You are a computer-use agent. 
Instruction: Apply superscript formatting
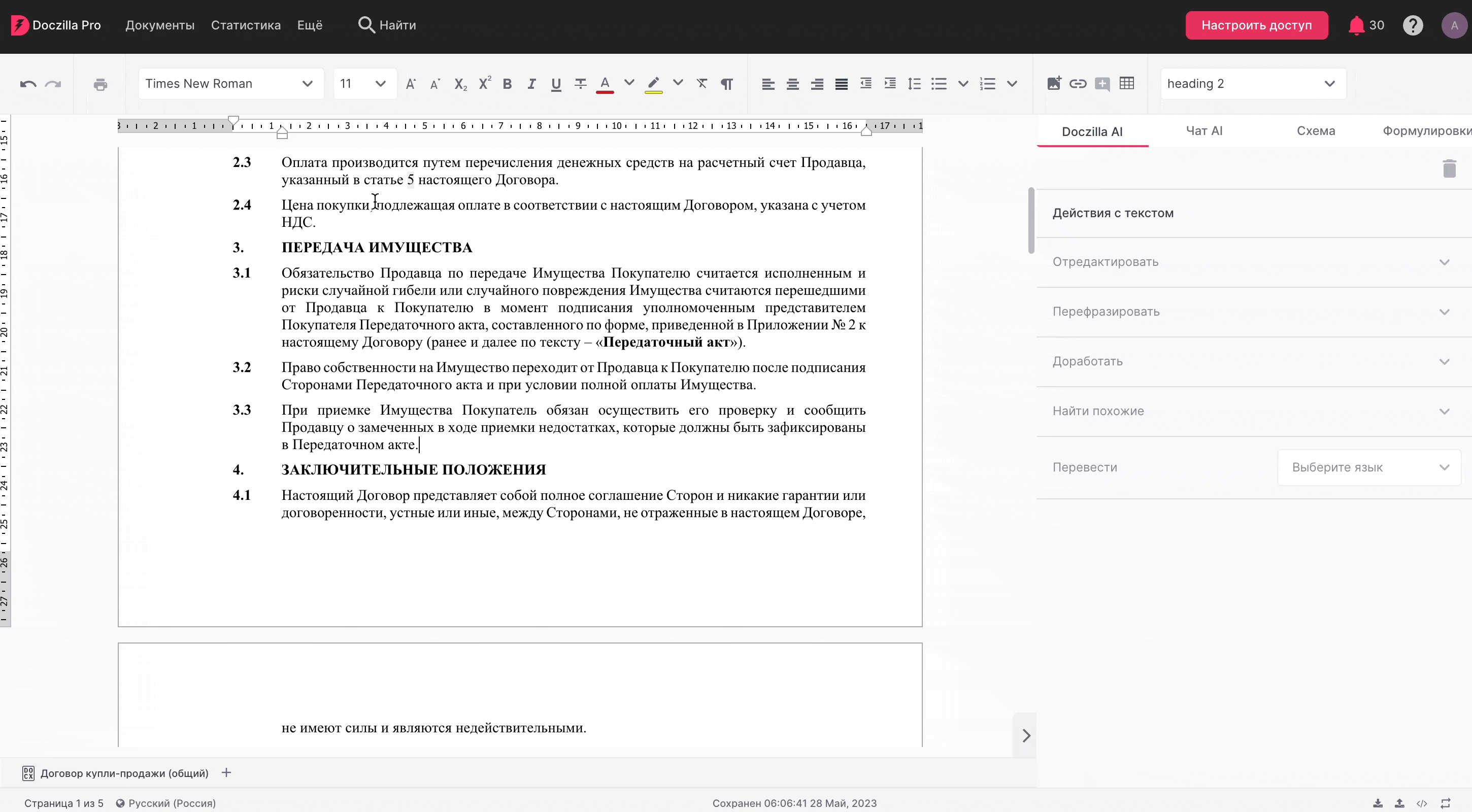pos(485,83)
